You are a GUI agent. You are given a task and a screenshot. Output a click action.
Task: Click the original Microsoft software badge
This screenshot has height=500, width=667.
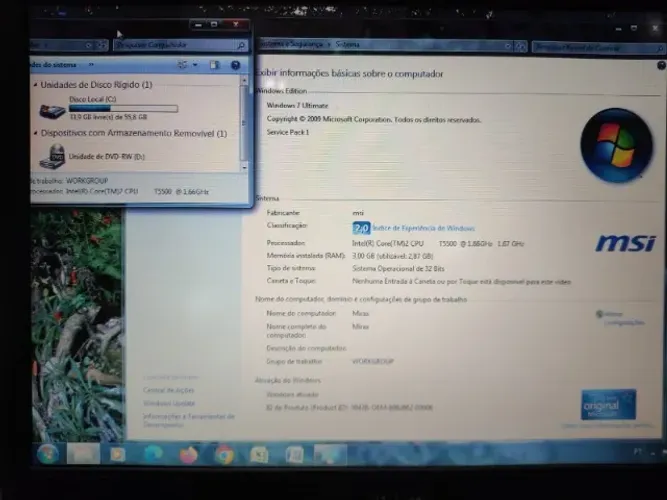pos(608,404)
